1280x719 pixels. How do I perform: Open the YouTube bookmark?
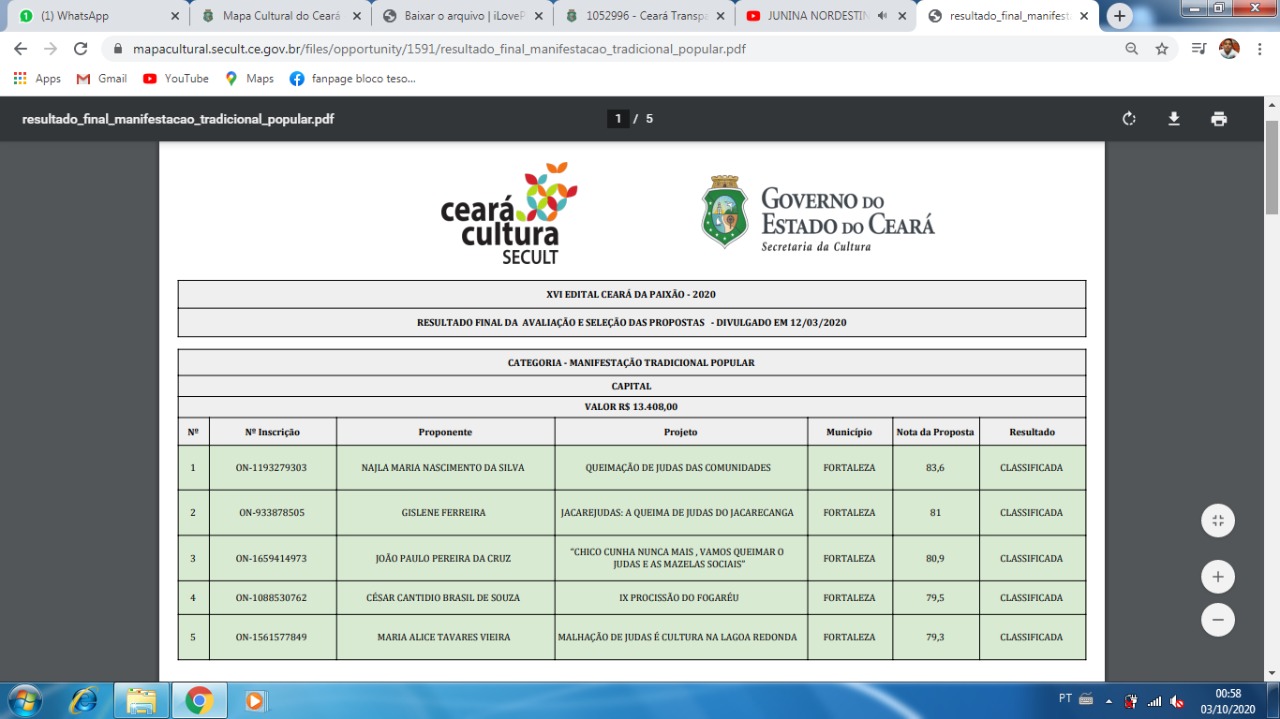pos(176,78)
